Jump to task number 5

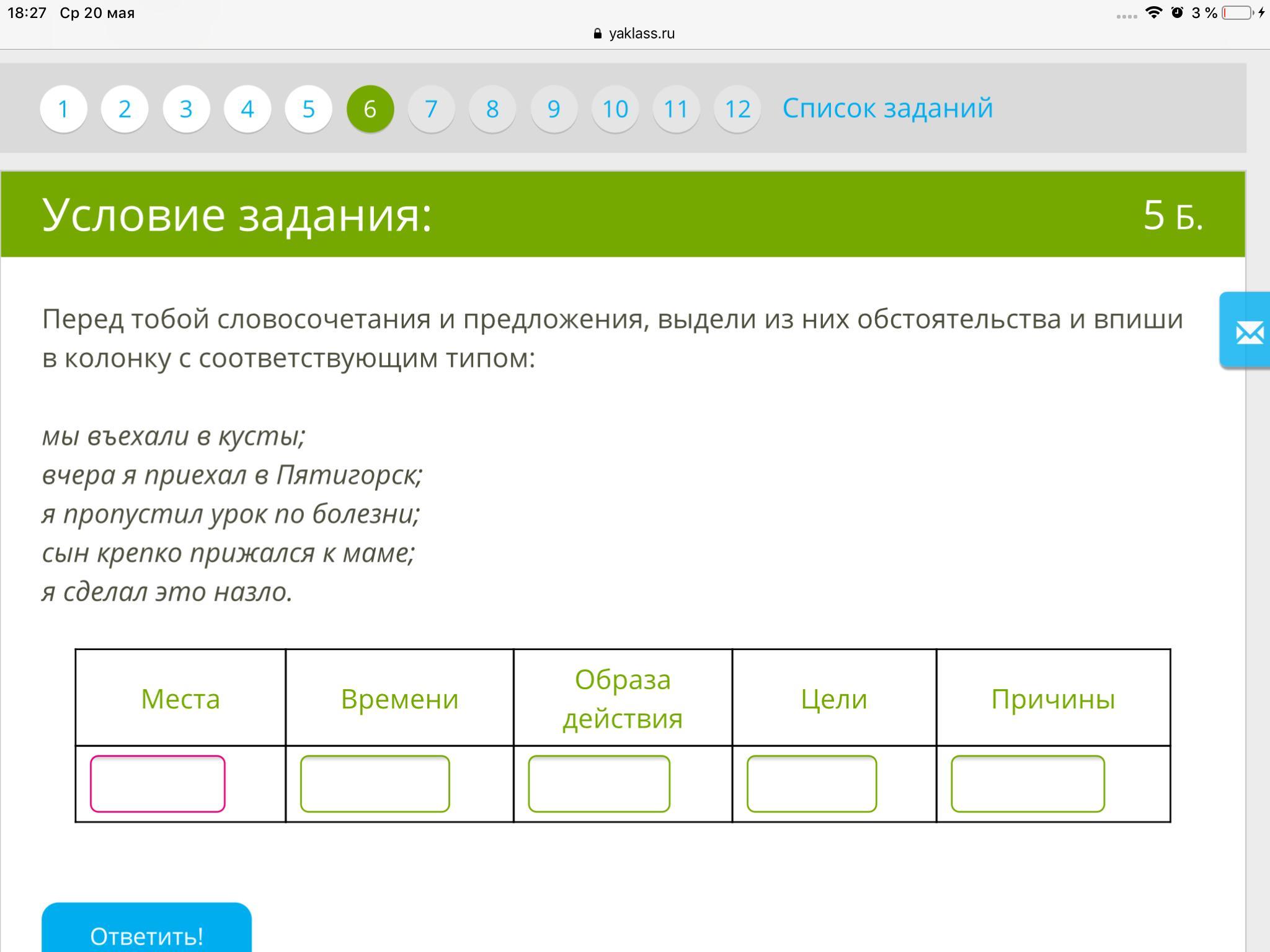[309, 109]
